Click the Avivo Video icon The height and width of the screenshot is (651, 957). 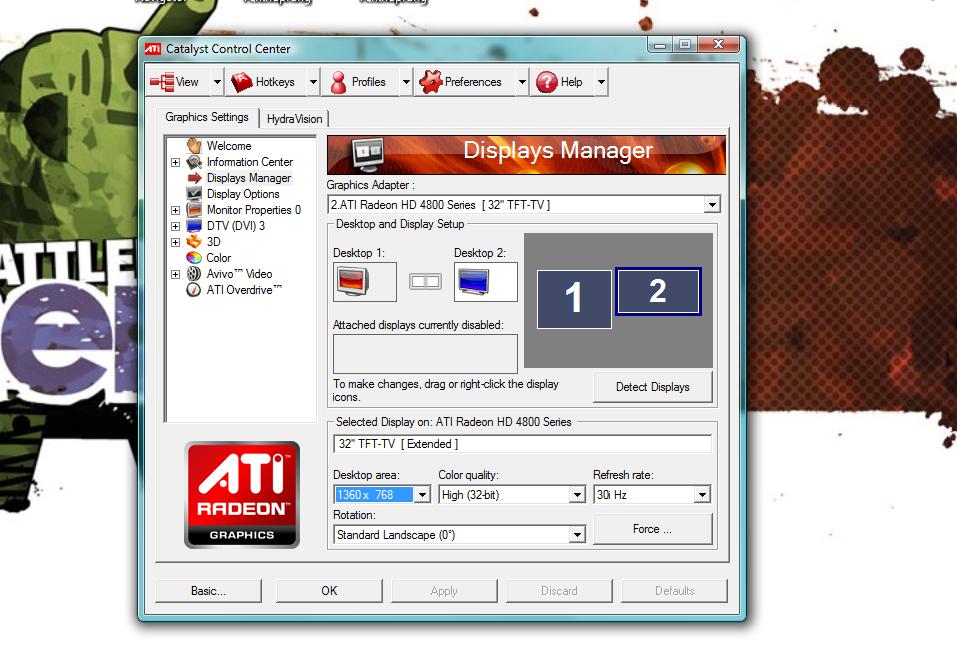[194, 273]
